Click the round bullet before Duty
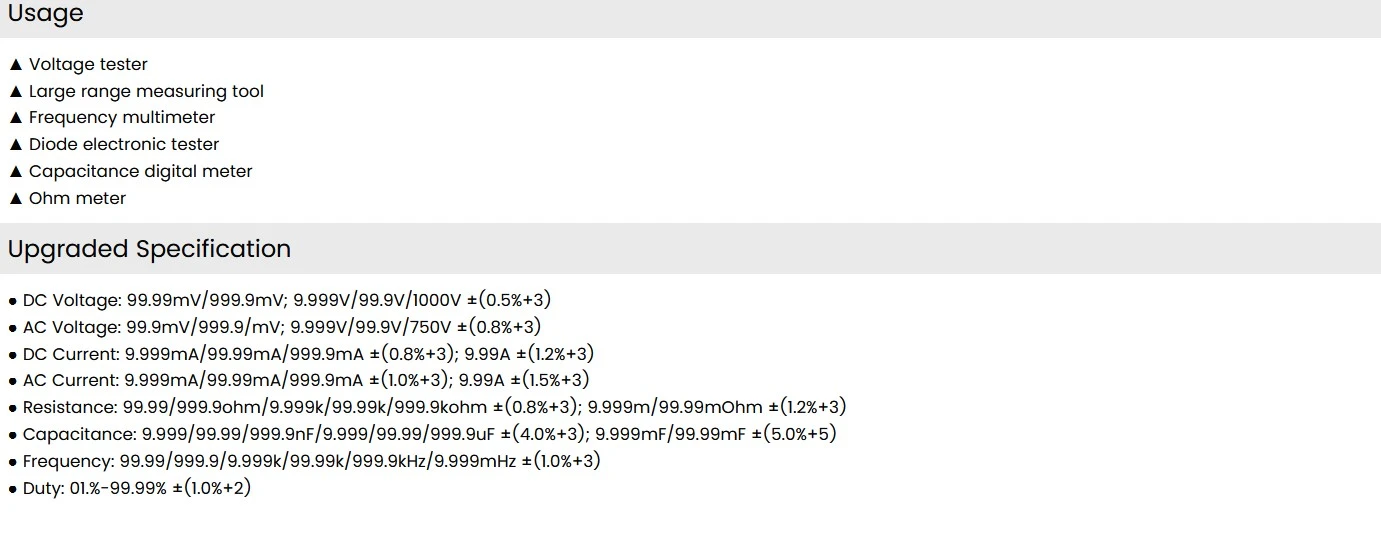 (13, 490)
